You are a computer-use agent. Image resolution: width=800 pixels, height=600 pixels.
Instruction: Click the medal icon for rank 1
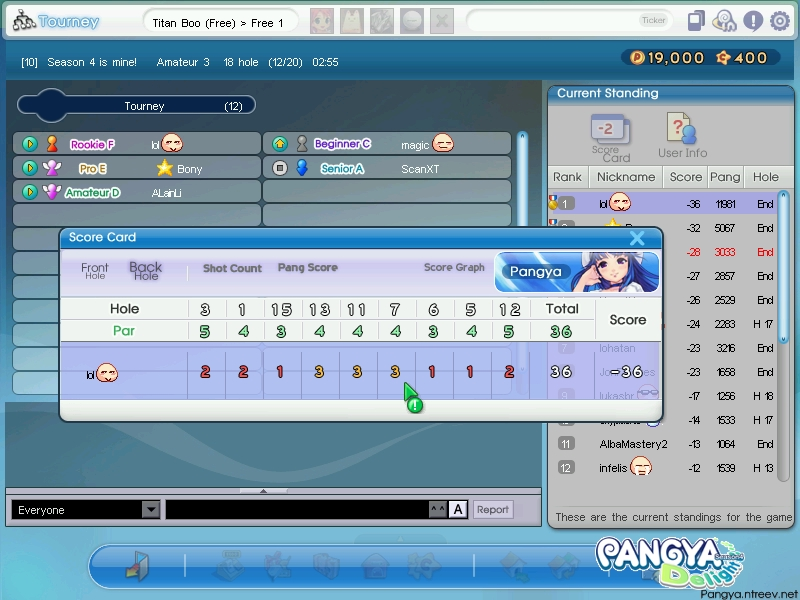[553, 203]
